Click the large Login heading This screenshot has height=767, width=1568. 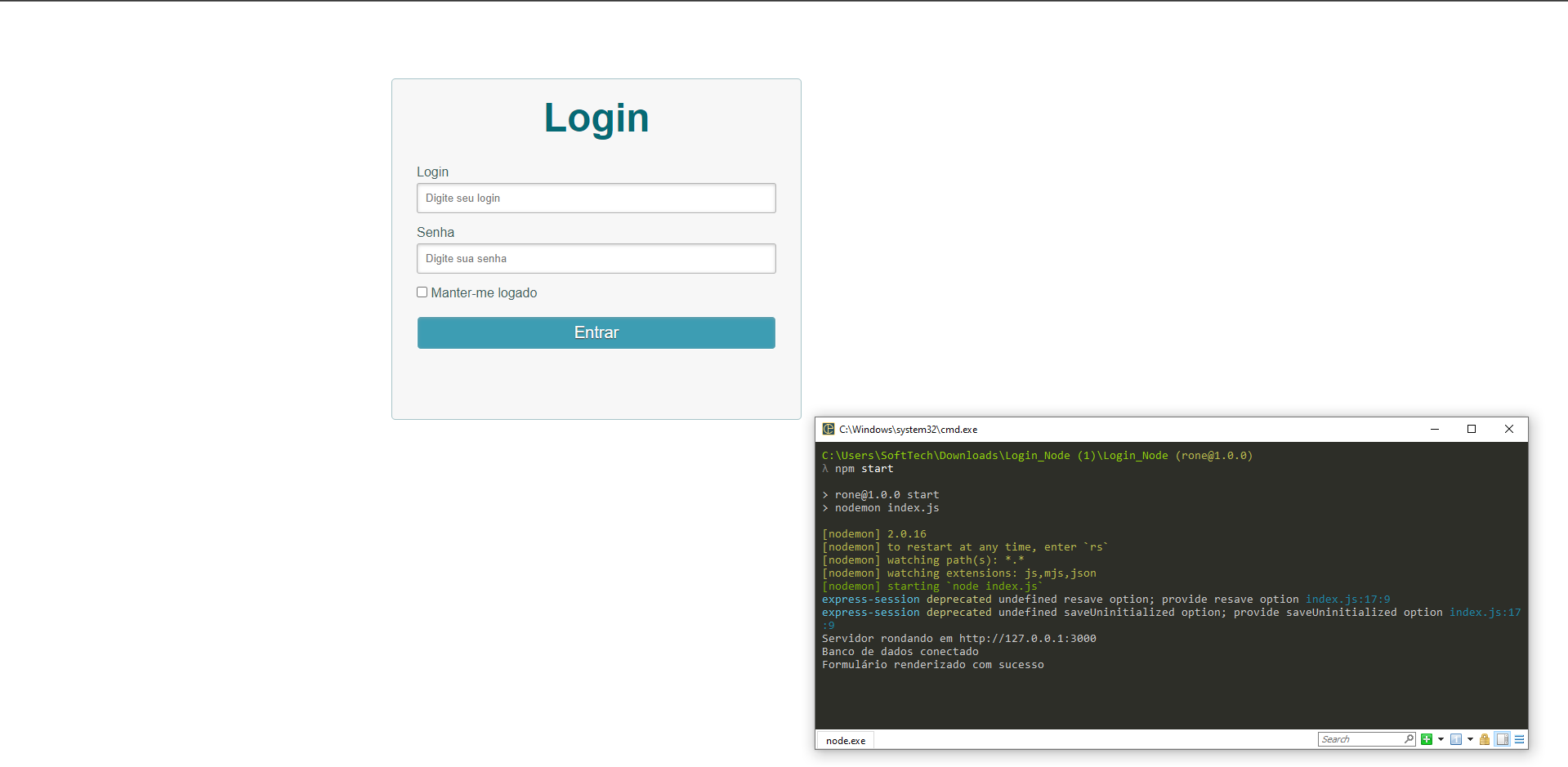pos(596,118)
